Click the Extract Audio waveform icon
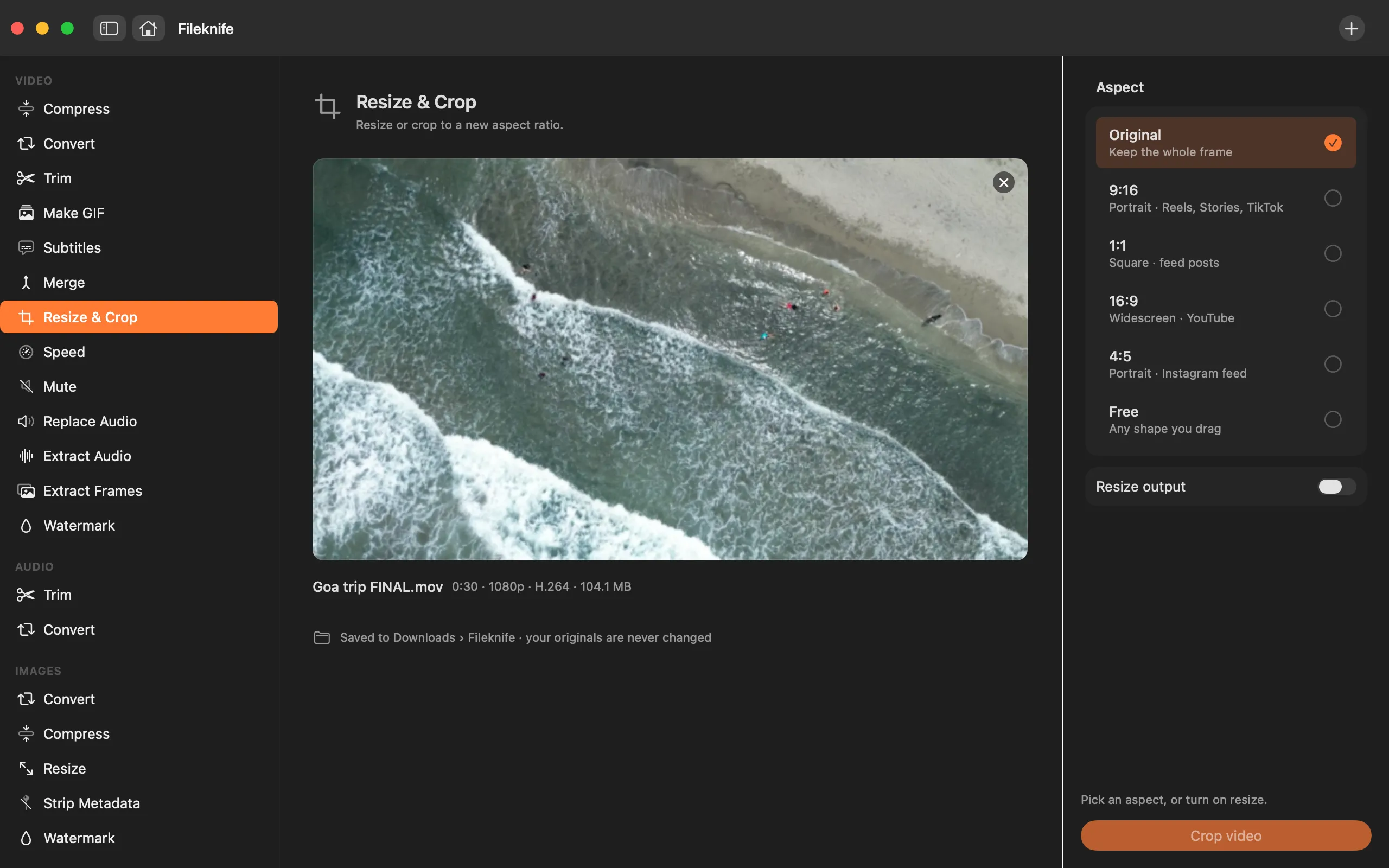Screen dimensions: 1389x868 (x=26, y=456)
